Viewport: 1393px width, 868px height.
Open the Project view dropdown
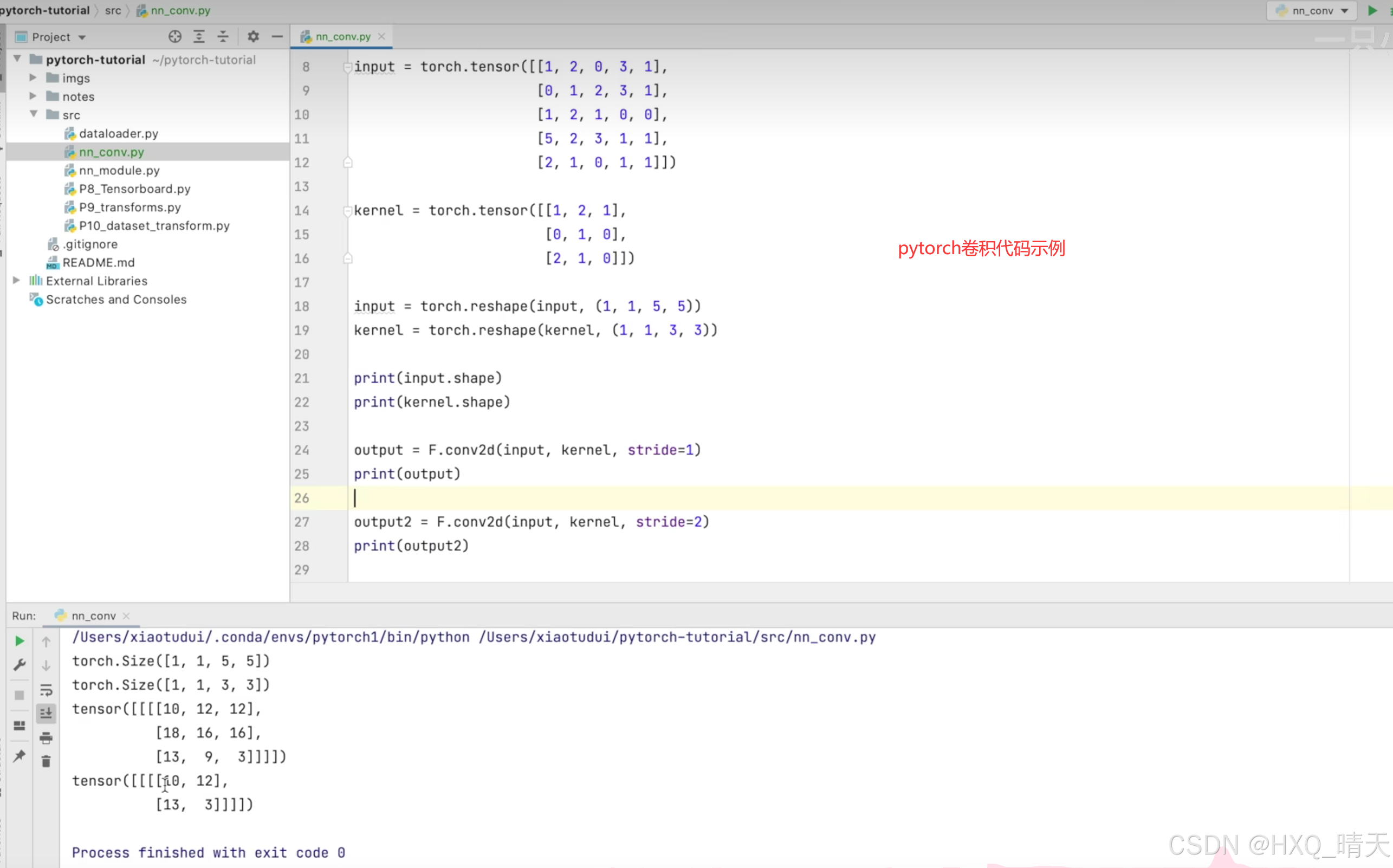57,37
